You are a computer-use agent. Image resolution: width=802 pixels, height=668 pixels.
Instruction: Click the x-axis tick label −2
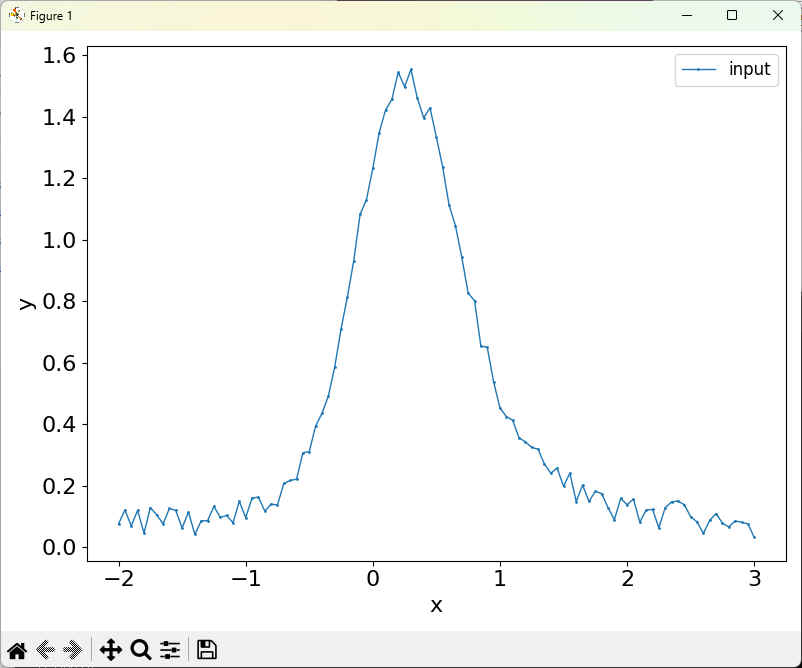pyautogui.click(x=119, y=578)
